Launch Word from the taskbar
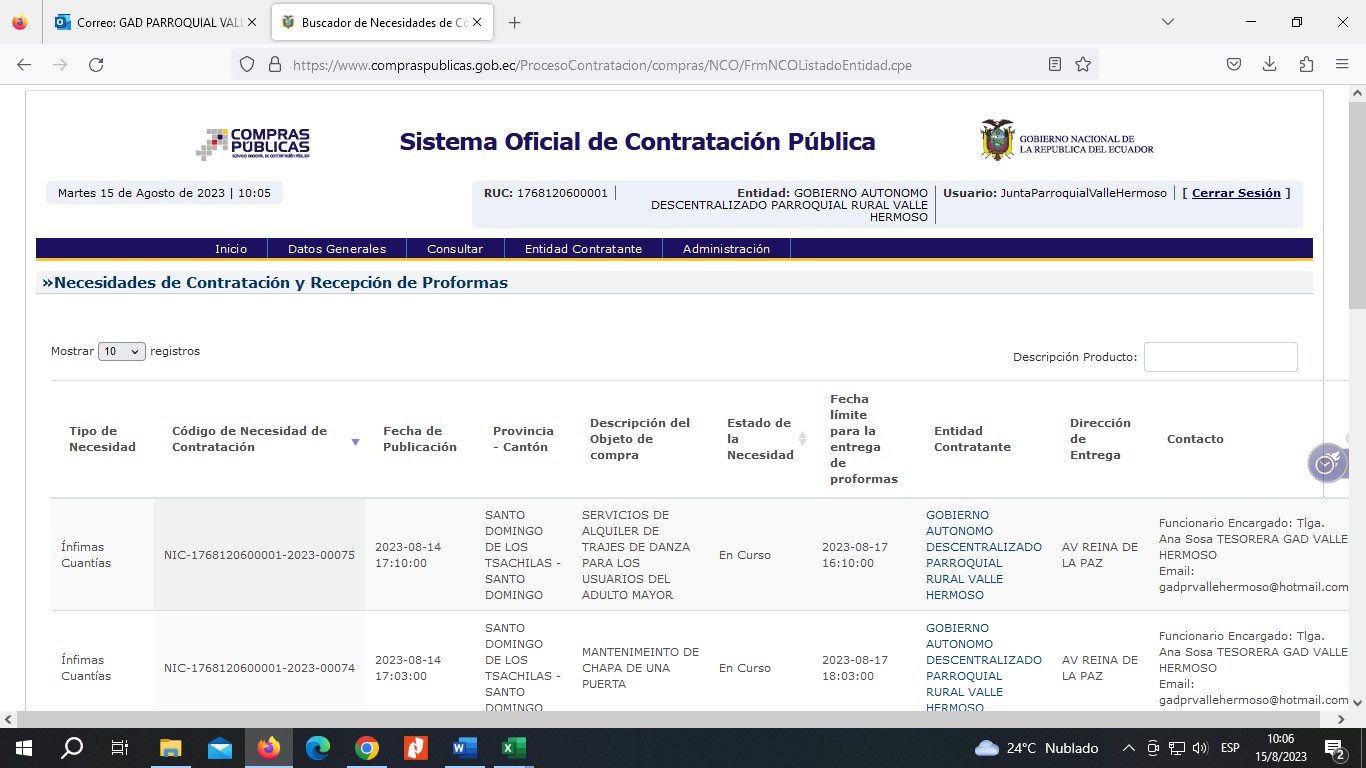Screen dimensions: 1366x768 (465, 748)
